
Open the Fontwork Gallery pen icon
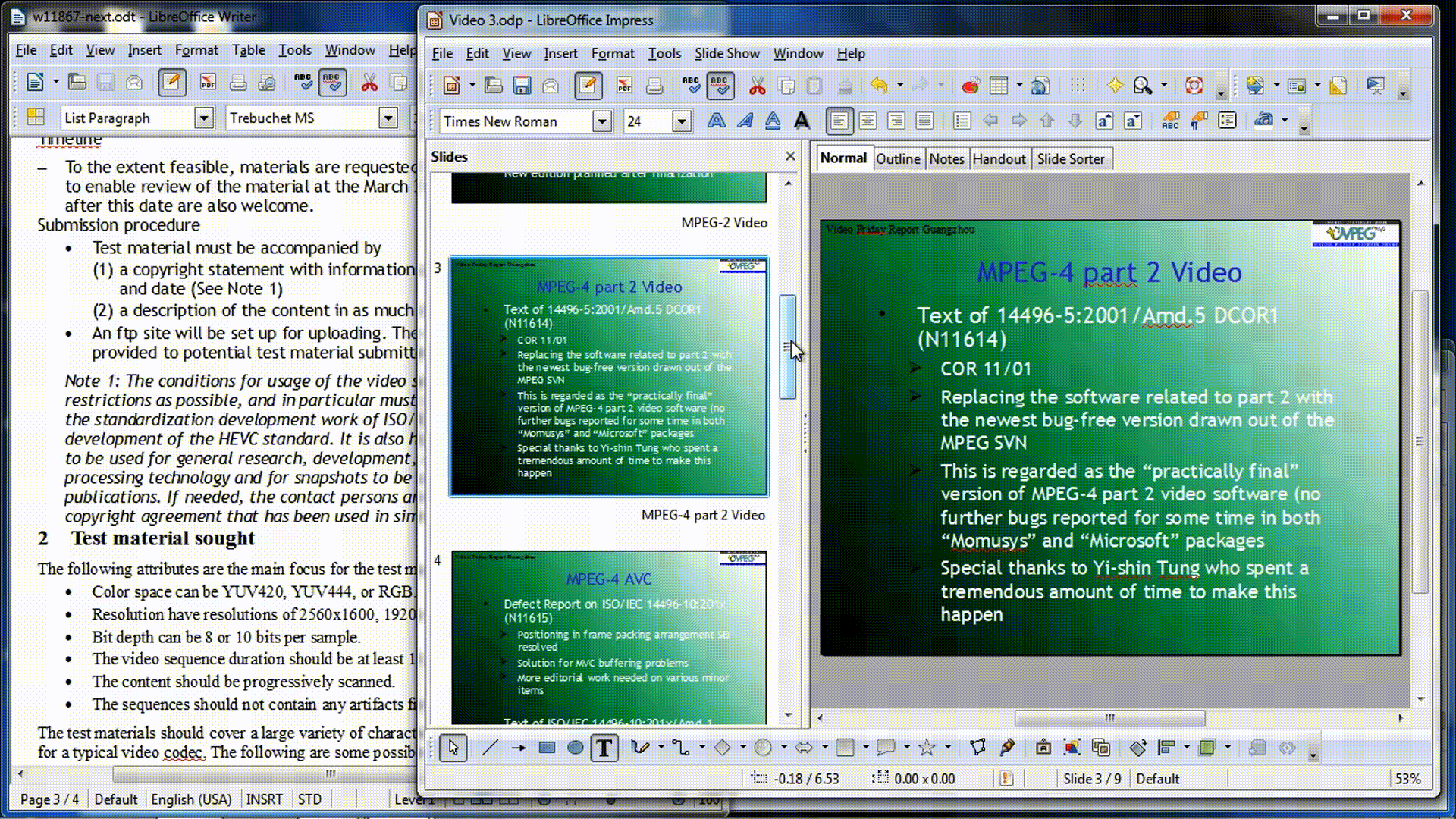(x=1007, y=748)
